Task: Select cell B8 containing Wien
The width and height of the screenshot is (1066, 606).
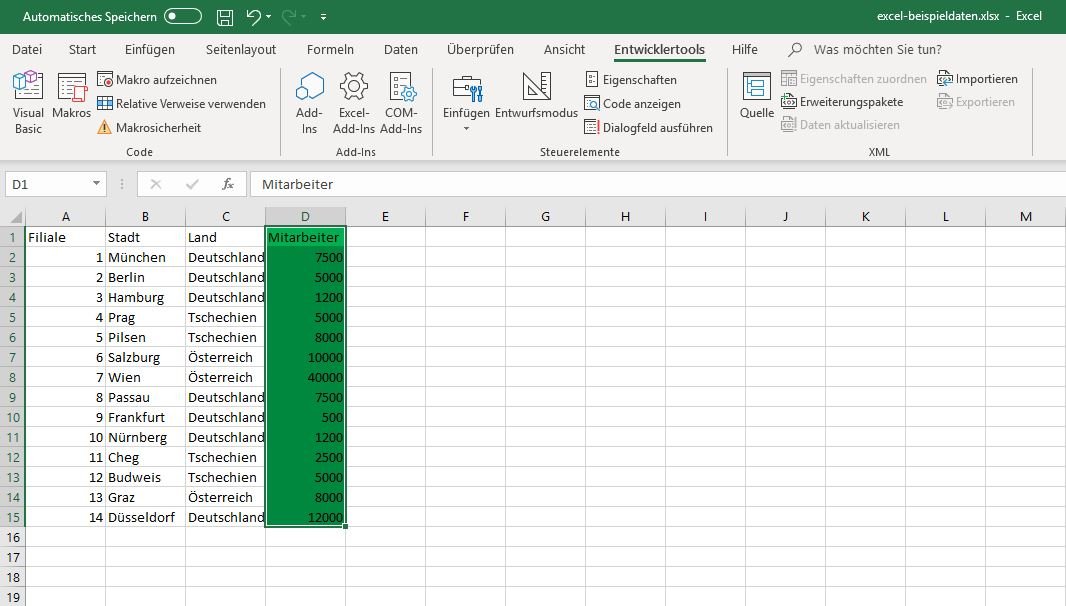Action: [x=145, y=378]
